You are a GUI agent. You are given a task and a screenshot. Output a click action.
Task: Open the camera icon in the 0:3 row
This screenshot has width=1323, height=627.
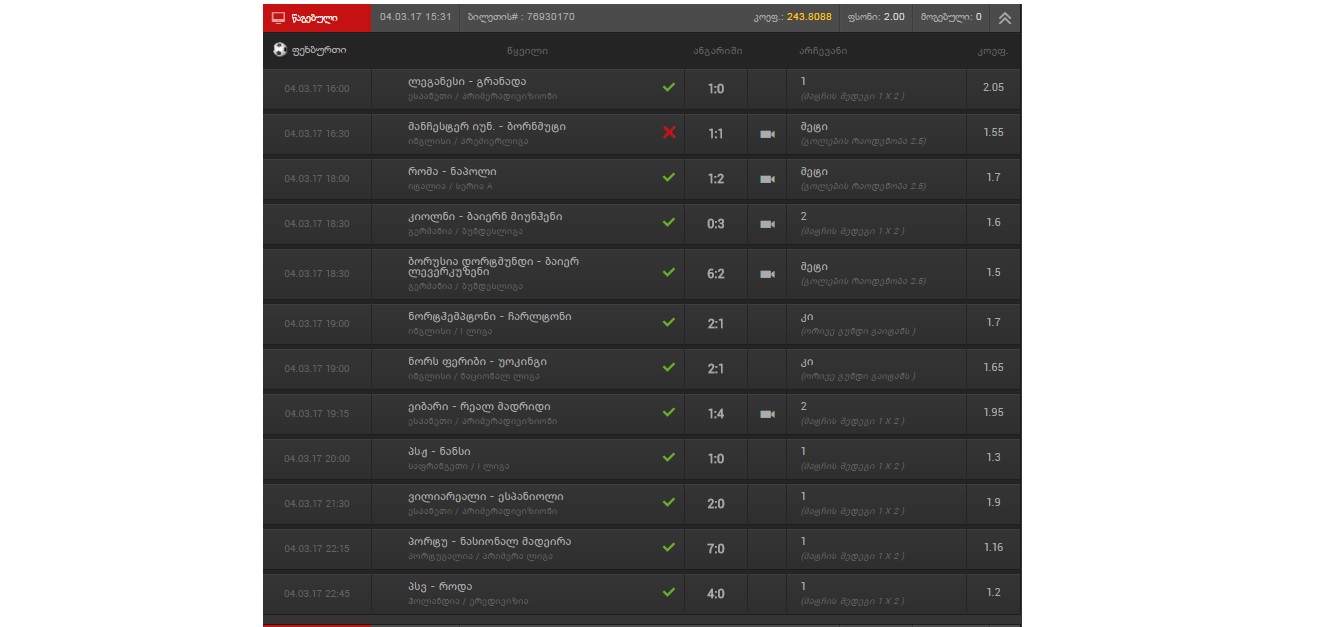coord(767,224)
